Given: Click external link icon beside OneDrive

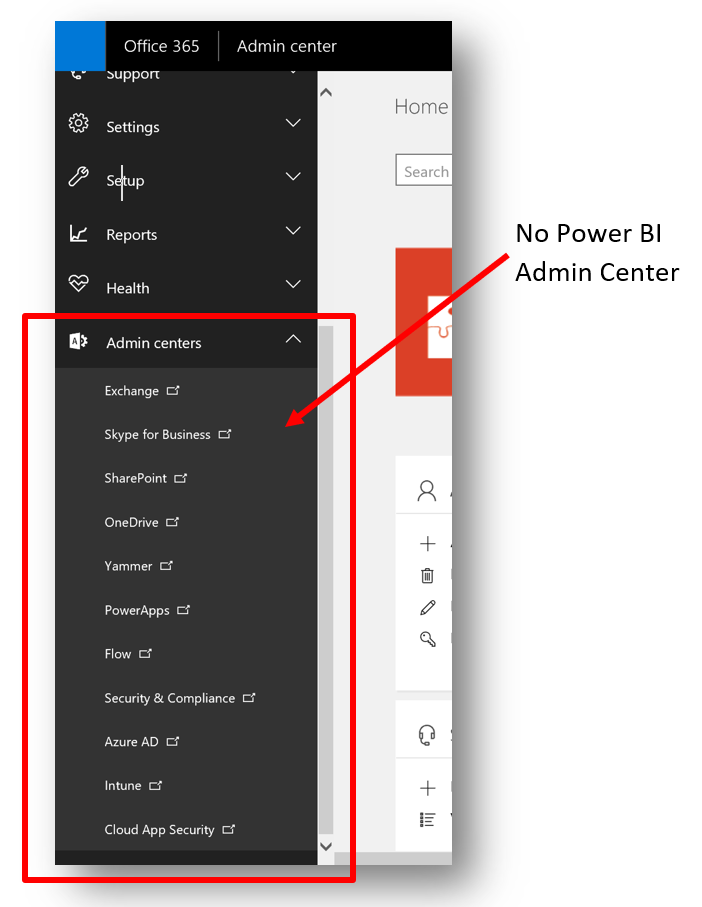Looking at the screenshot, I should coord(173,522).
